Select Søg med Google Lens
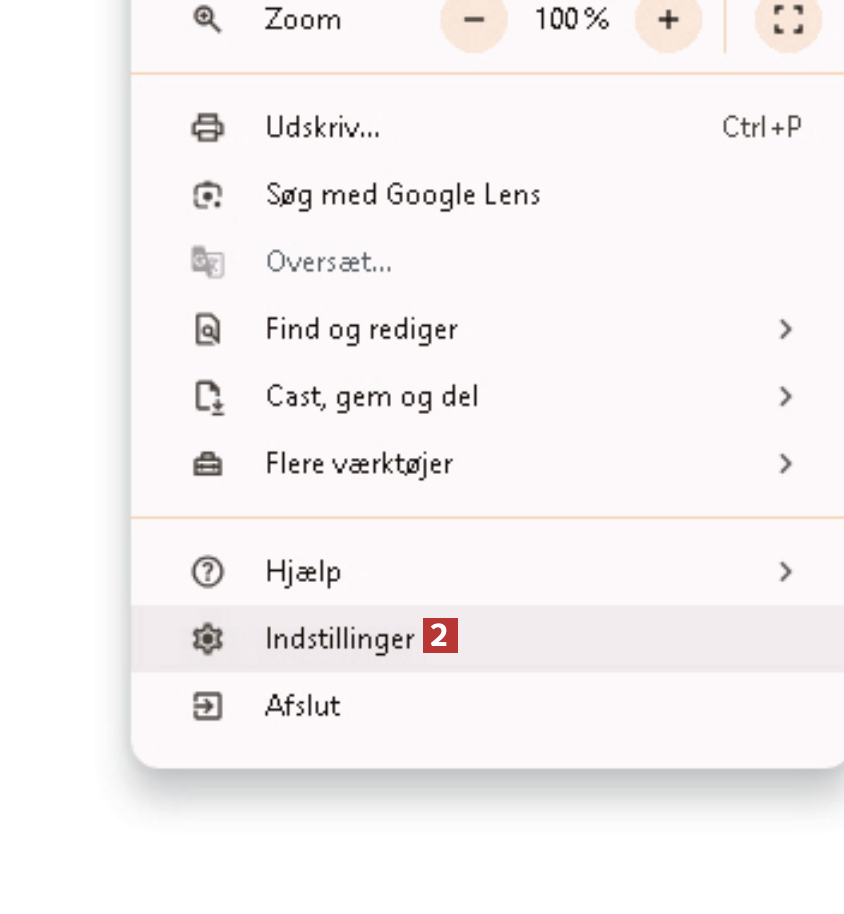 tap(402, 195)
